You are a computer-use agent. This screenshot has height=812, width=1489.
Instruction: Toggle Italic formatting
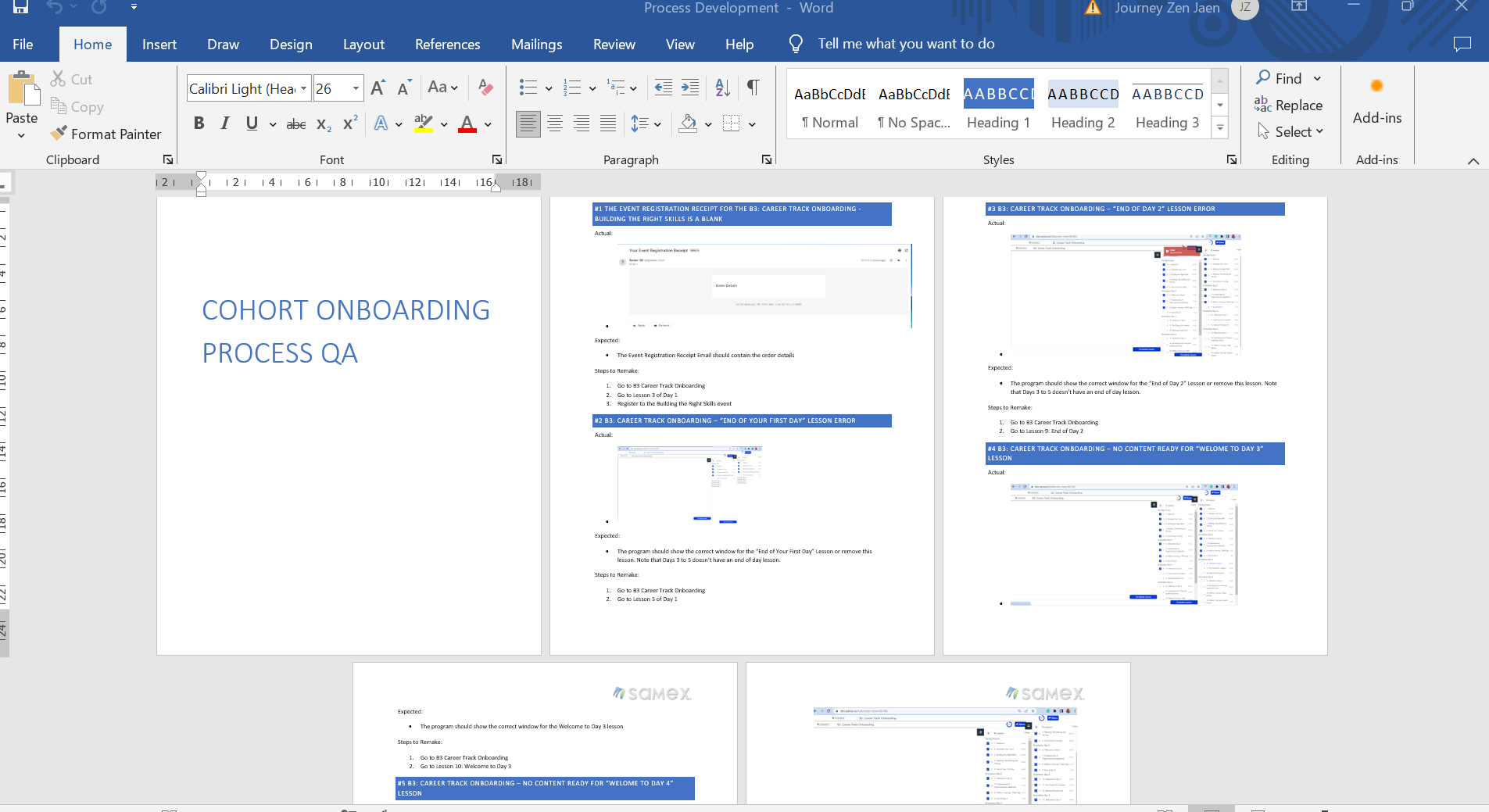pos(225,123)
